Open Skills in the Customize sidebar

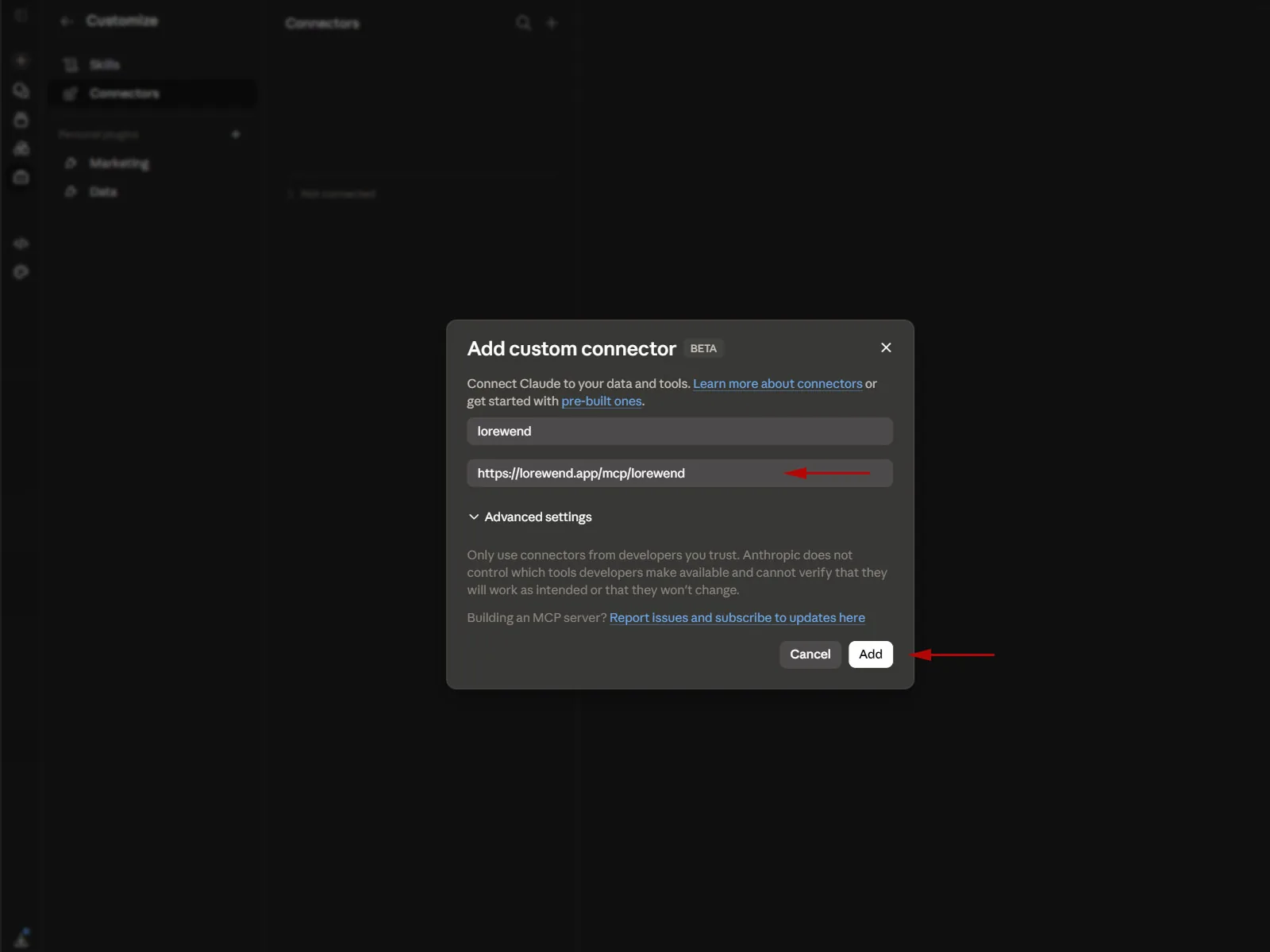pyautogui.click(x=151, y=64)
